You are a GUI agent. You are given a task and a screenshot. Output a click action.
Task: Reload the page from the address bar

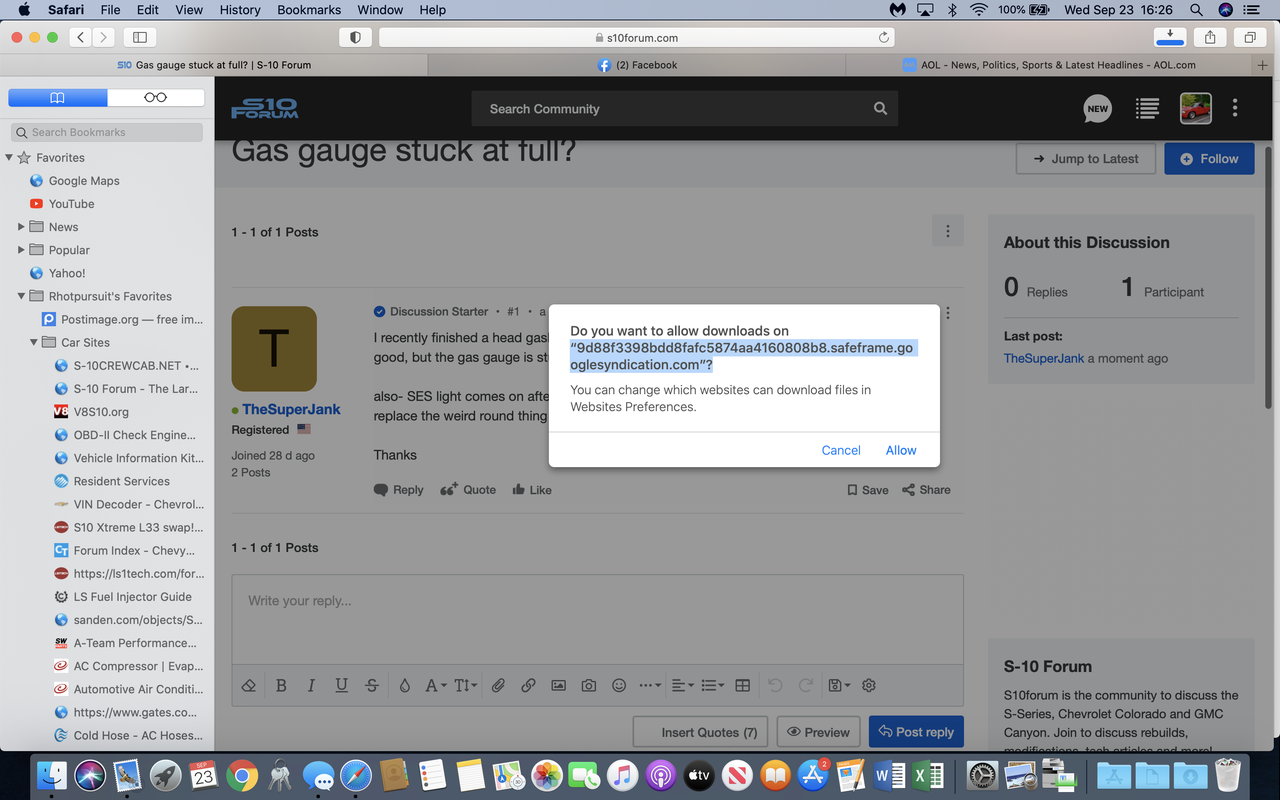tap(884, 38)
